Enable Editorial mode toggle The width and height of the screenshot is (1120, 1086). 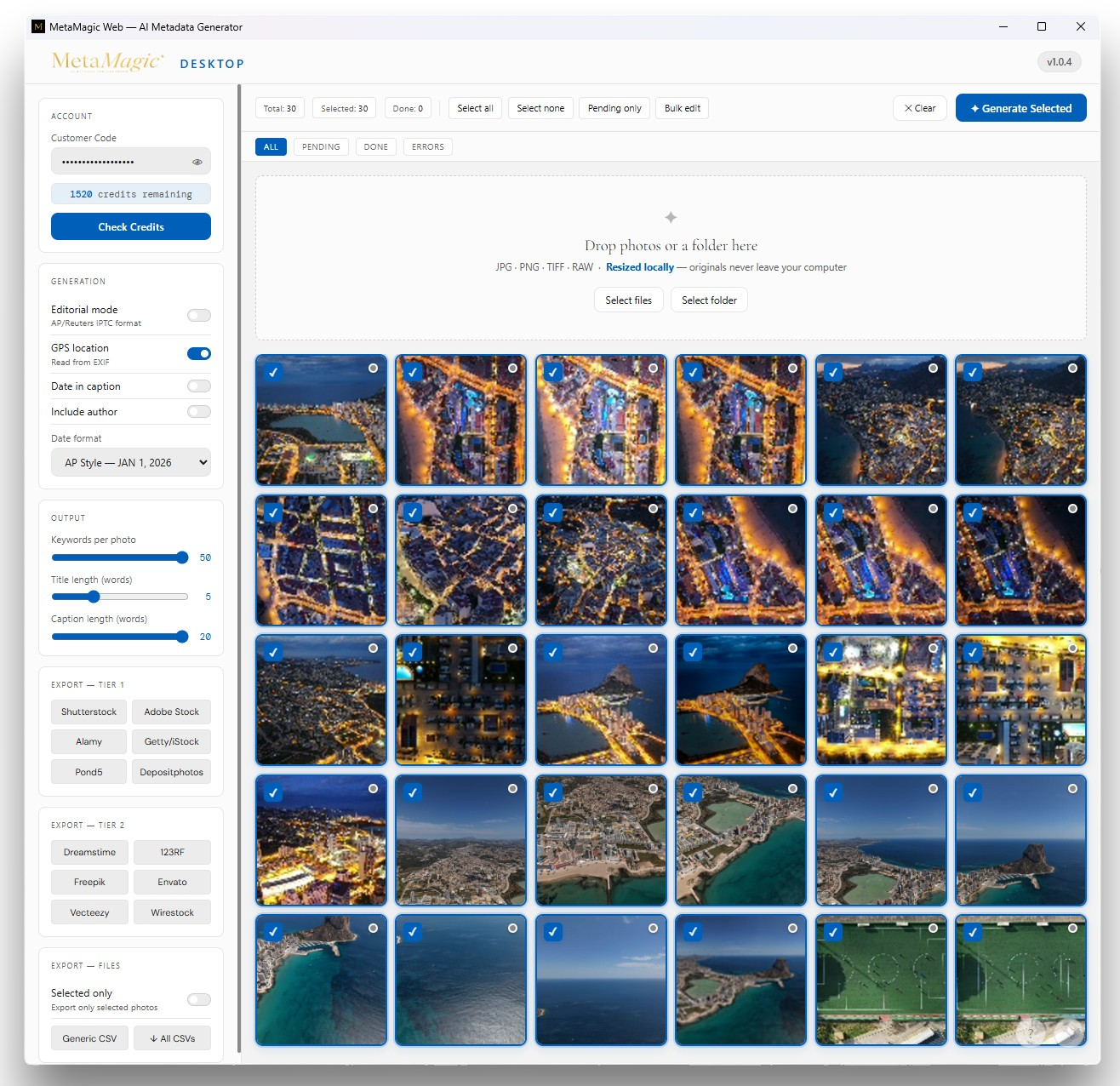[x=199, y=316]
